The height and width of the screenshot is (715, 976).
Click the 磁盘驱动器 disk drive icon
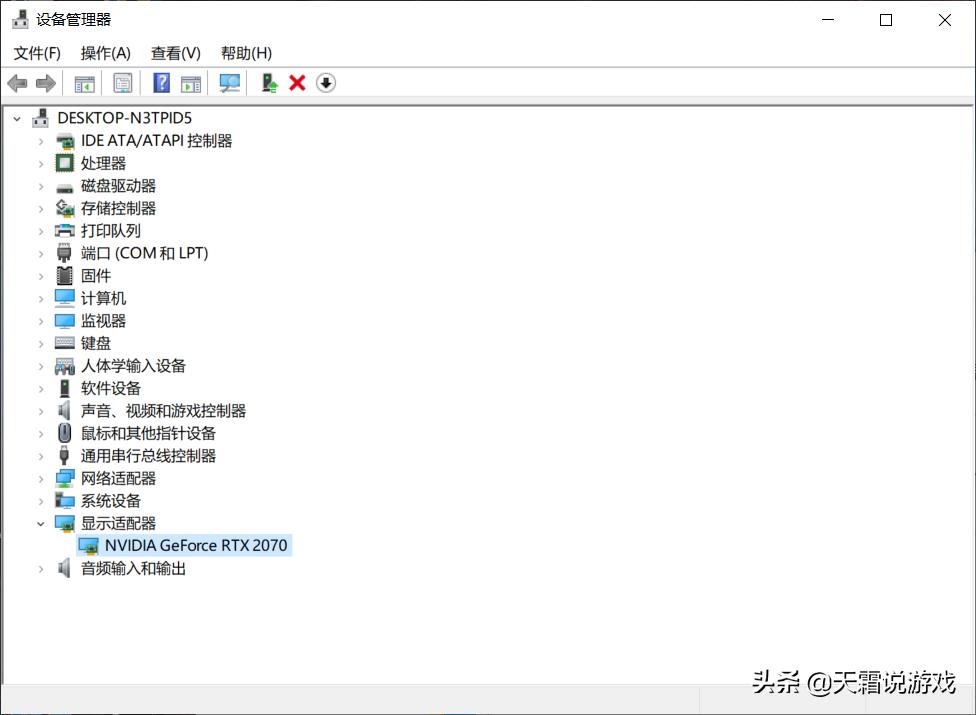tap(65, 187)
